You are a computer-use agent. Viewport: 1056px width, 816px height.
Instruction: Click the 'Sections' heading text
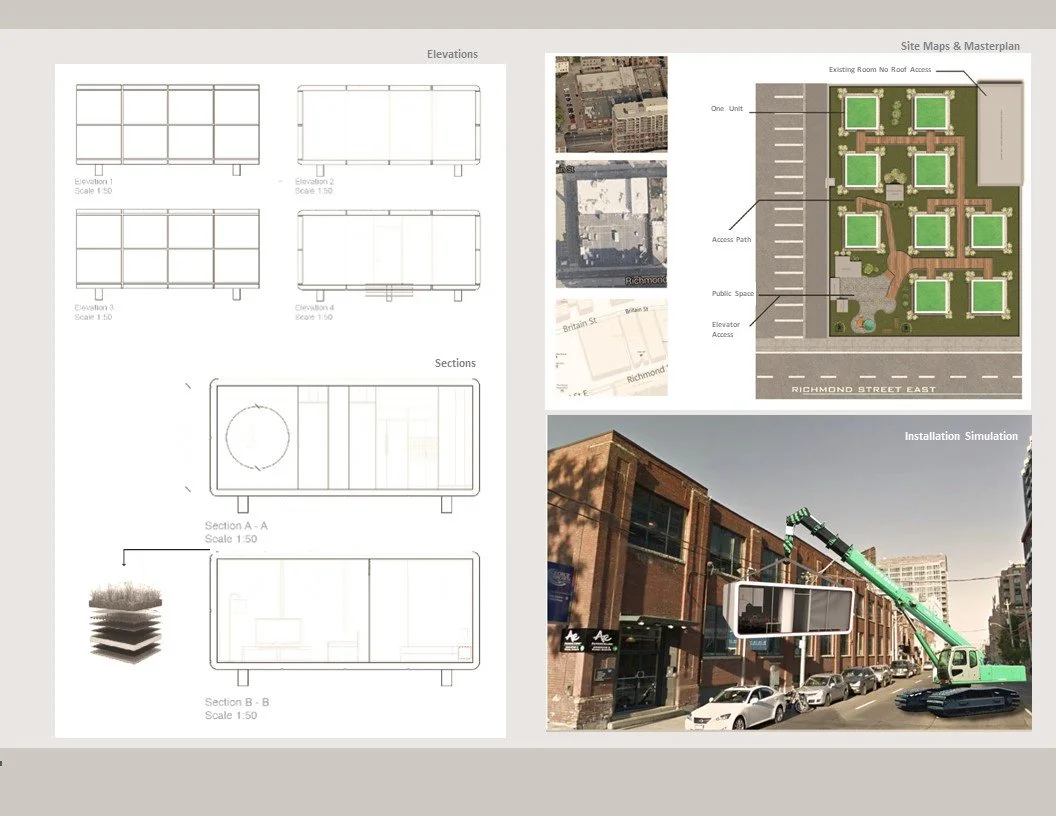coord(455,363)
